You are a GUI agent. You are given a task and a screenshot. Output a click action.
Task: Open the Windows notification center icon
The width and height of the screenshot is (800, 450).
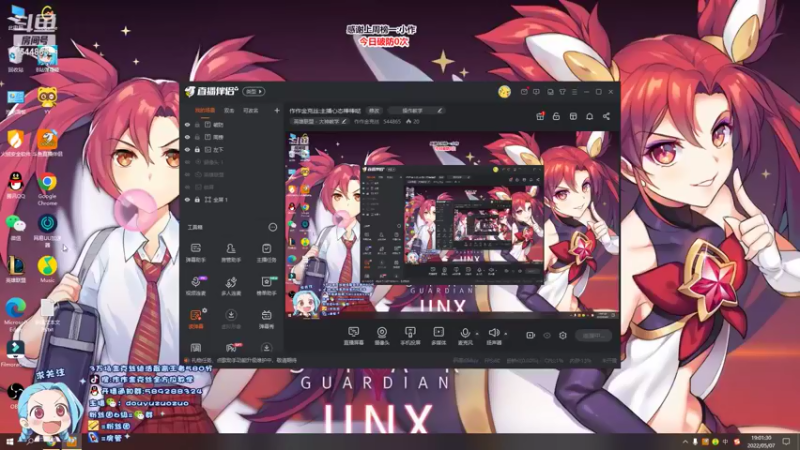tap(786, 442)
